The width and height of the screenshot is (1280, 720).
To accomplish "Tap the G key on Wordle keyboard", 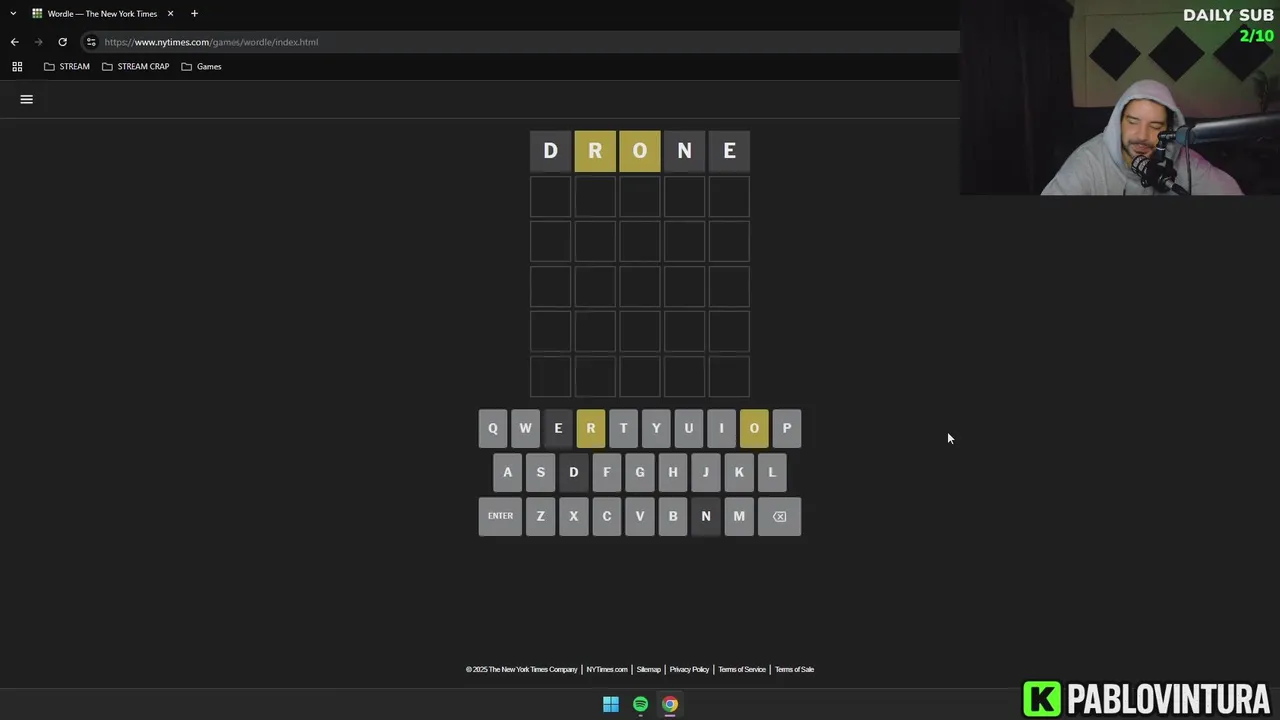I will pos(640,472).
